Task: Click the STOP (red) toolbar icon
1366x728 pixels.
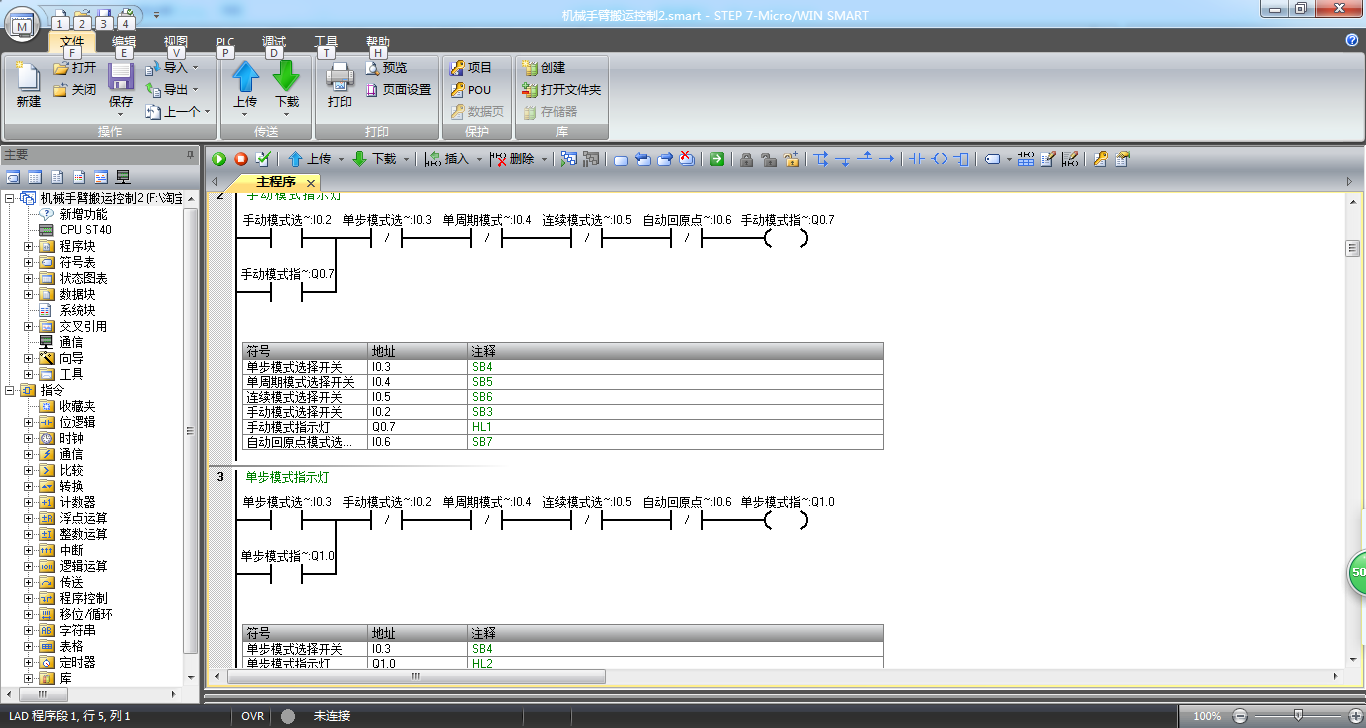Action: tap(241, 159)
